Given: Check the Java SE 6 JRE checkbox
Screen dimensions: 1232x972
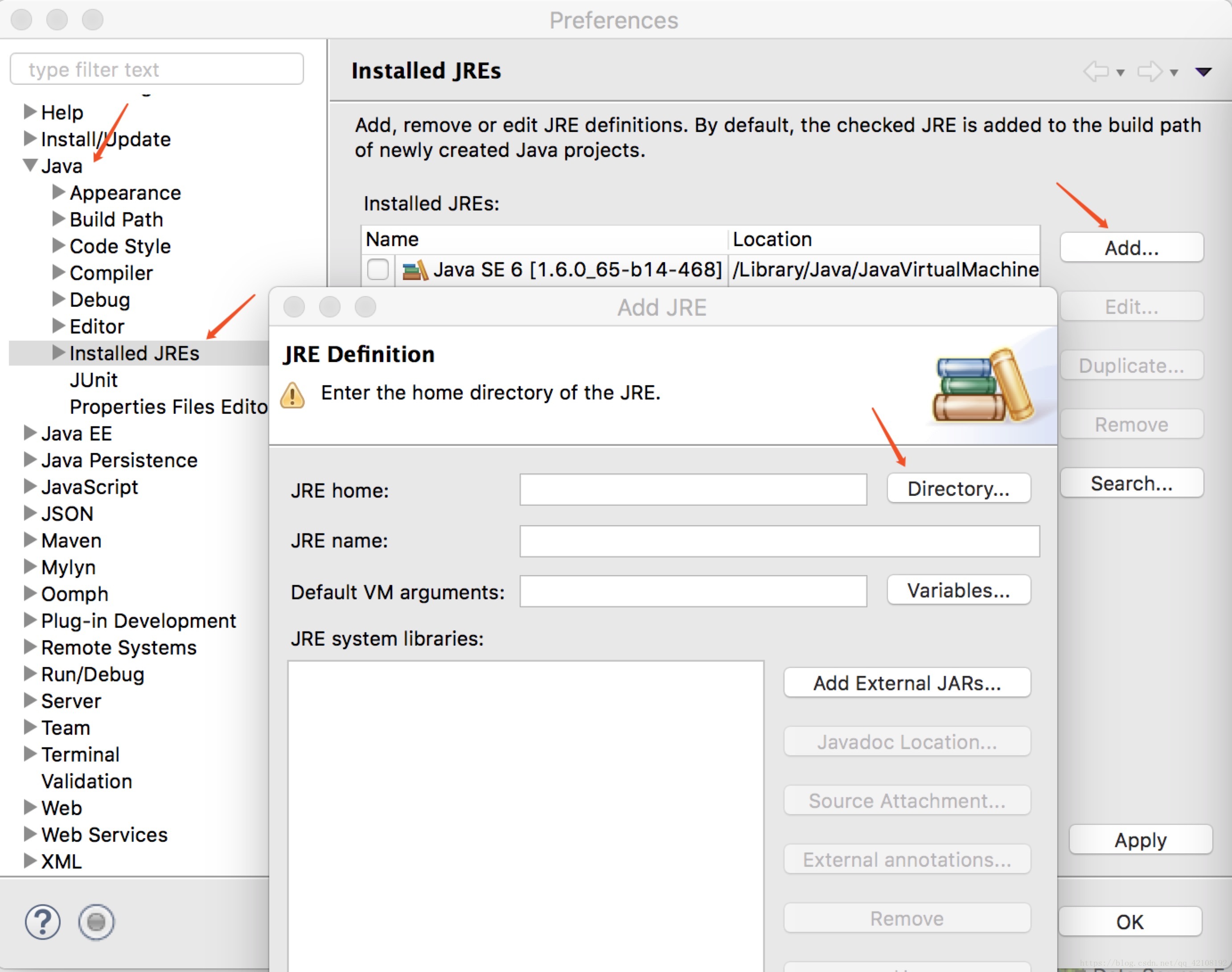Looking at the screenshot, I should [x=378, y=269].
